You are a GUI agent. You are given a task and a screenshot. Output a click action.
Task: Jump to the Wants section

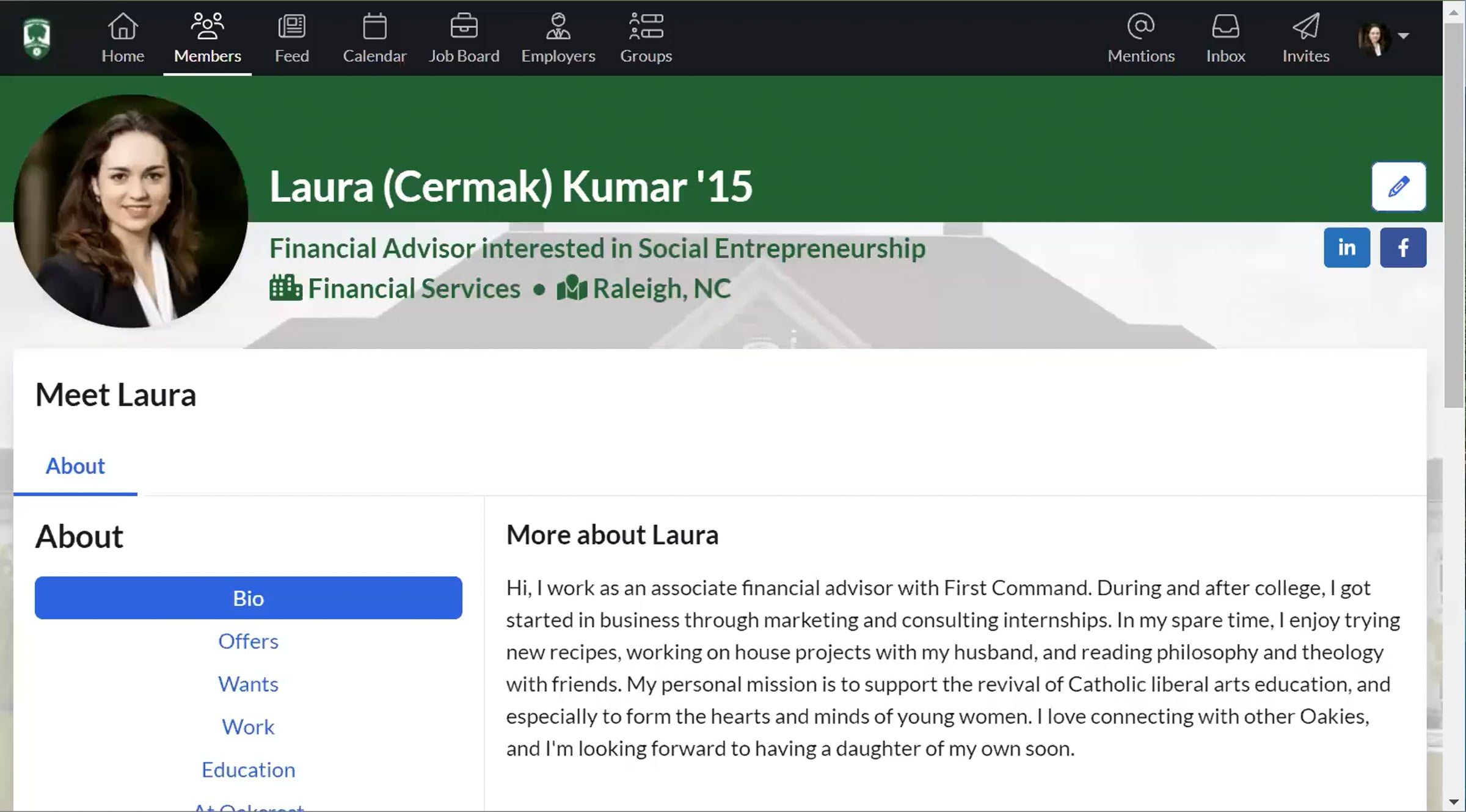click(x=248, y=684)
